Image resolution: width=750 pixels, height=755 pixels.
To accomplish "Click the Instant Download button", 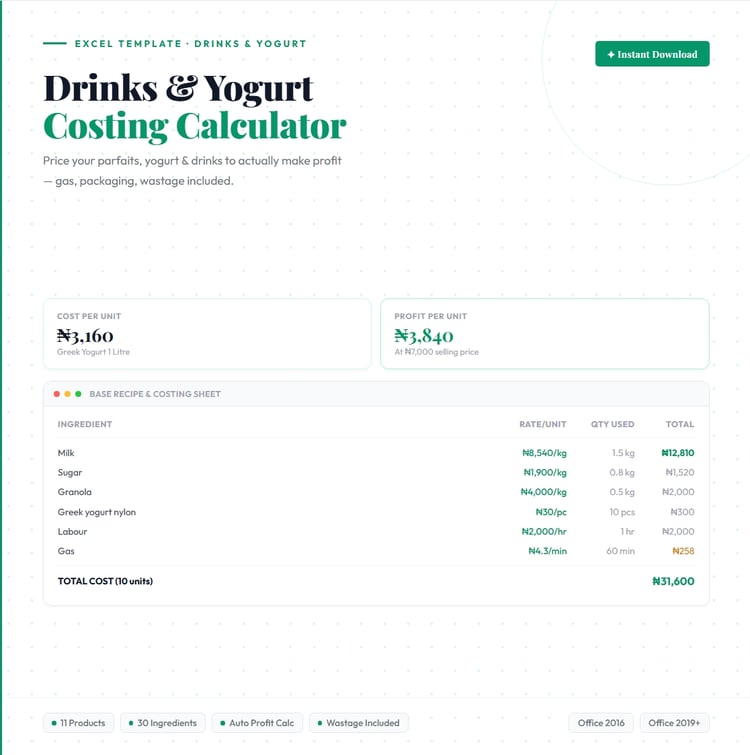I will point(652,54).
